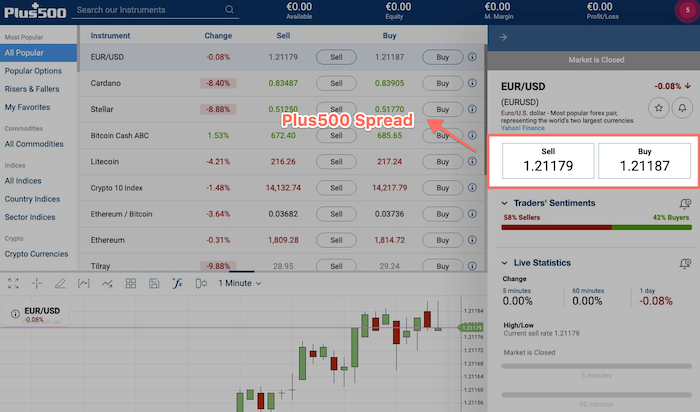Click the instrument list scrollbar
This screenshot has width=700, height=412.
click(x=486, y=109)
